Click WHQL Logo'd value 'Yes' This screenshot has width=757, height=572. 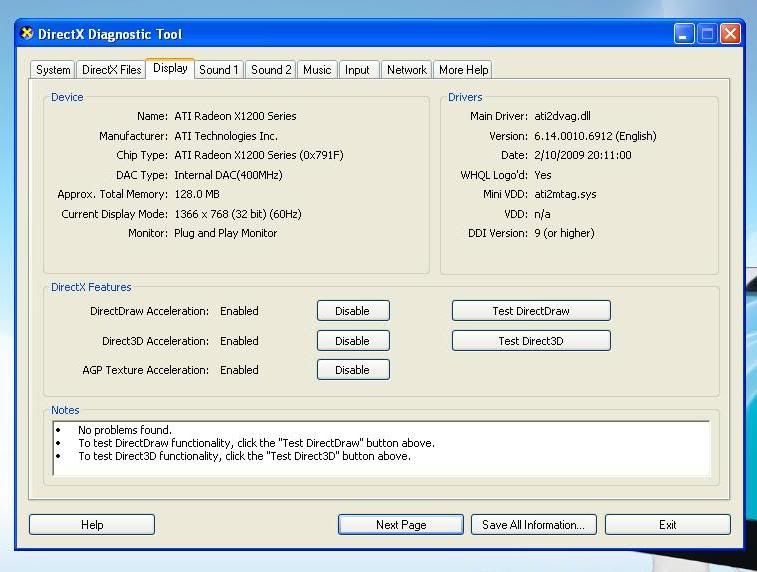pyautogui.click(x=543, y=175)
